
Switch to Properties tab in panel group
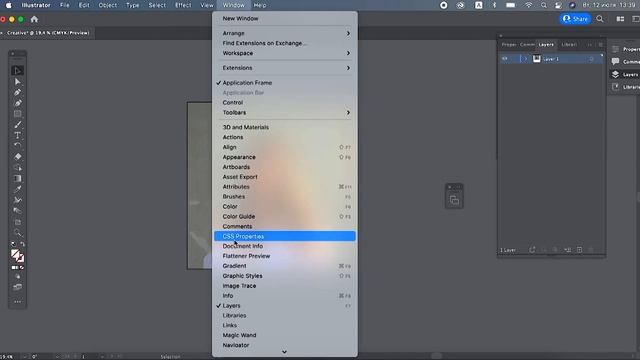click(509, 44)
